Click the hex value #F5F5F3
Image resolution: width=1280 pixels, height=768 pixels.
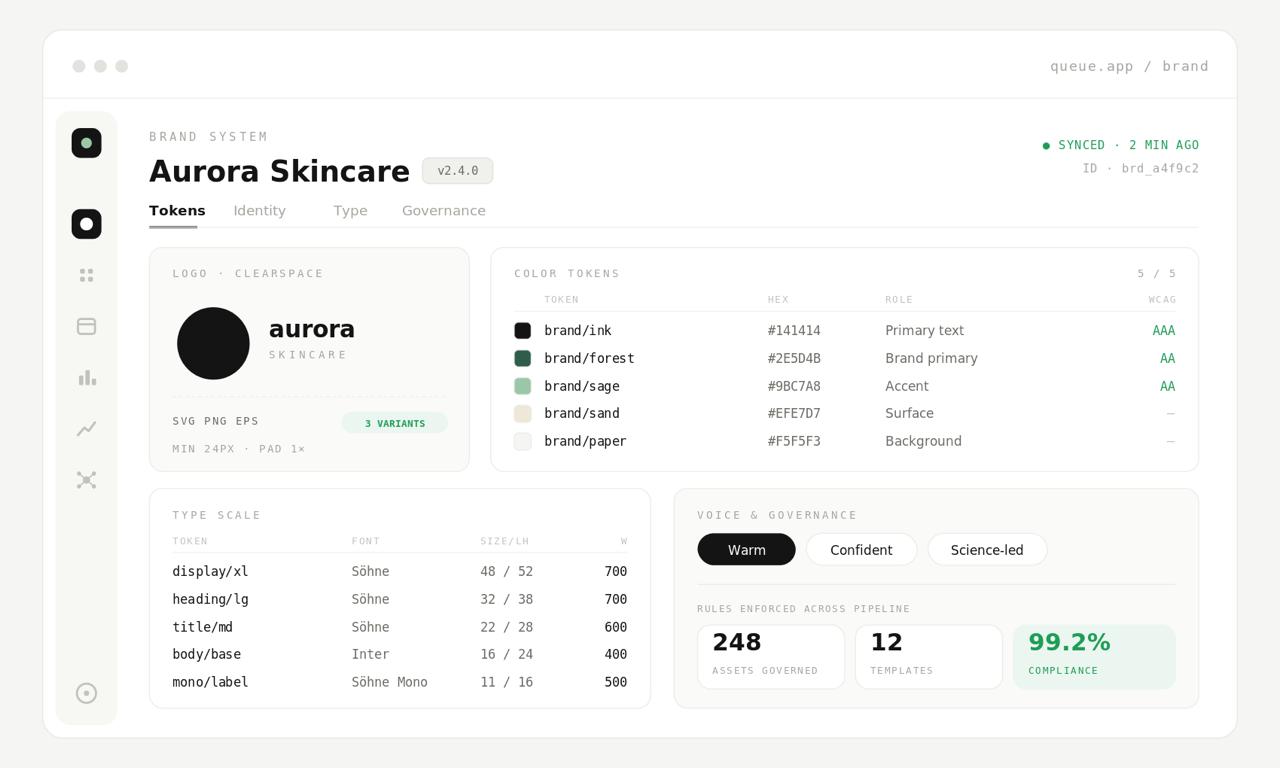794,441
